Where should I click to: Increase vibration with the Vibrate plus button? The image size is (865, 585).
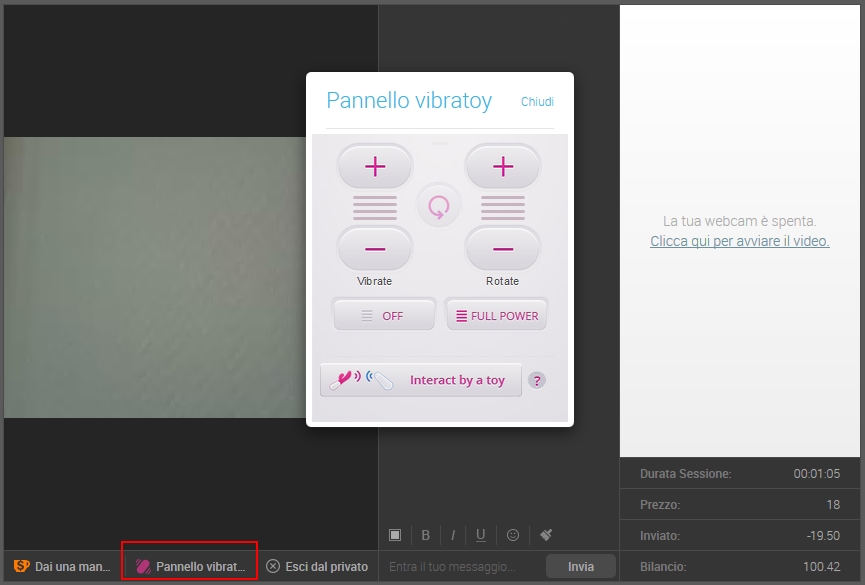click(x=375, y=167)
